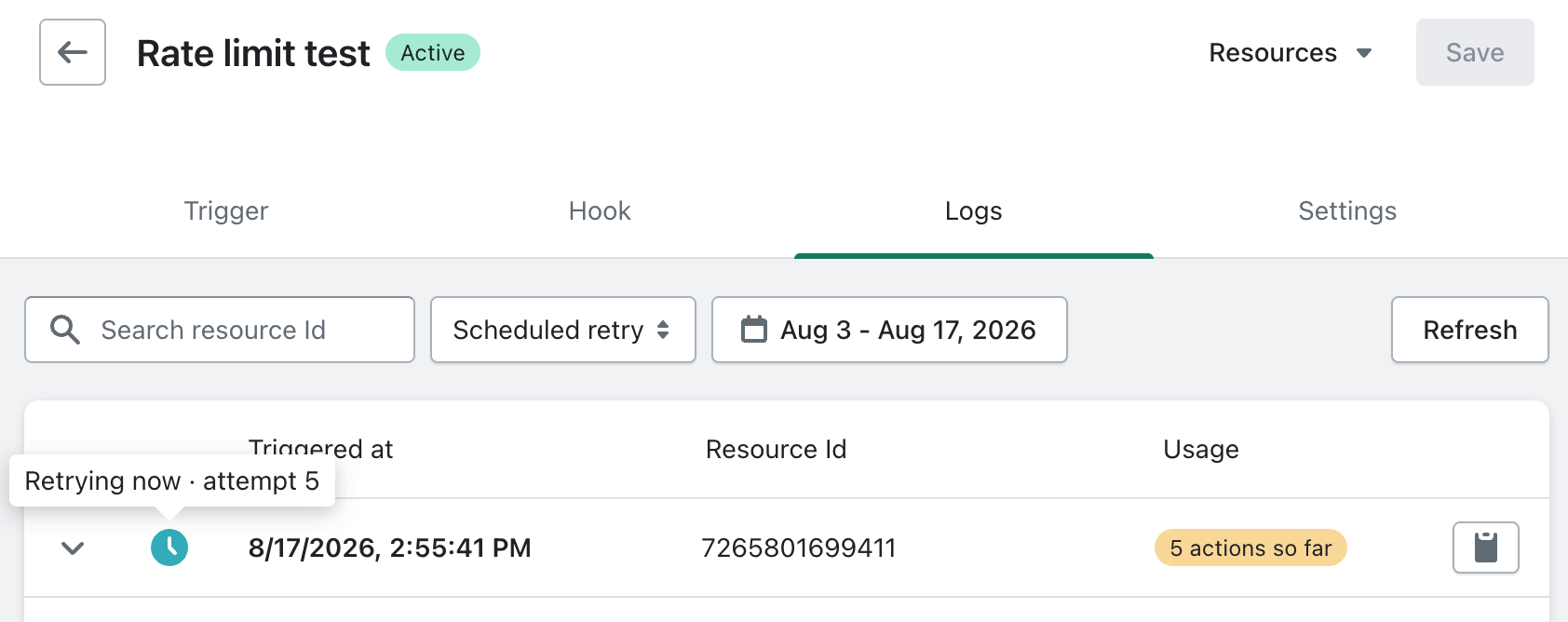Click the up-down selector arrows on Scheduled retry
The image size is (1568, 622).
click(x=663, y=330)
